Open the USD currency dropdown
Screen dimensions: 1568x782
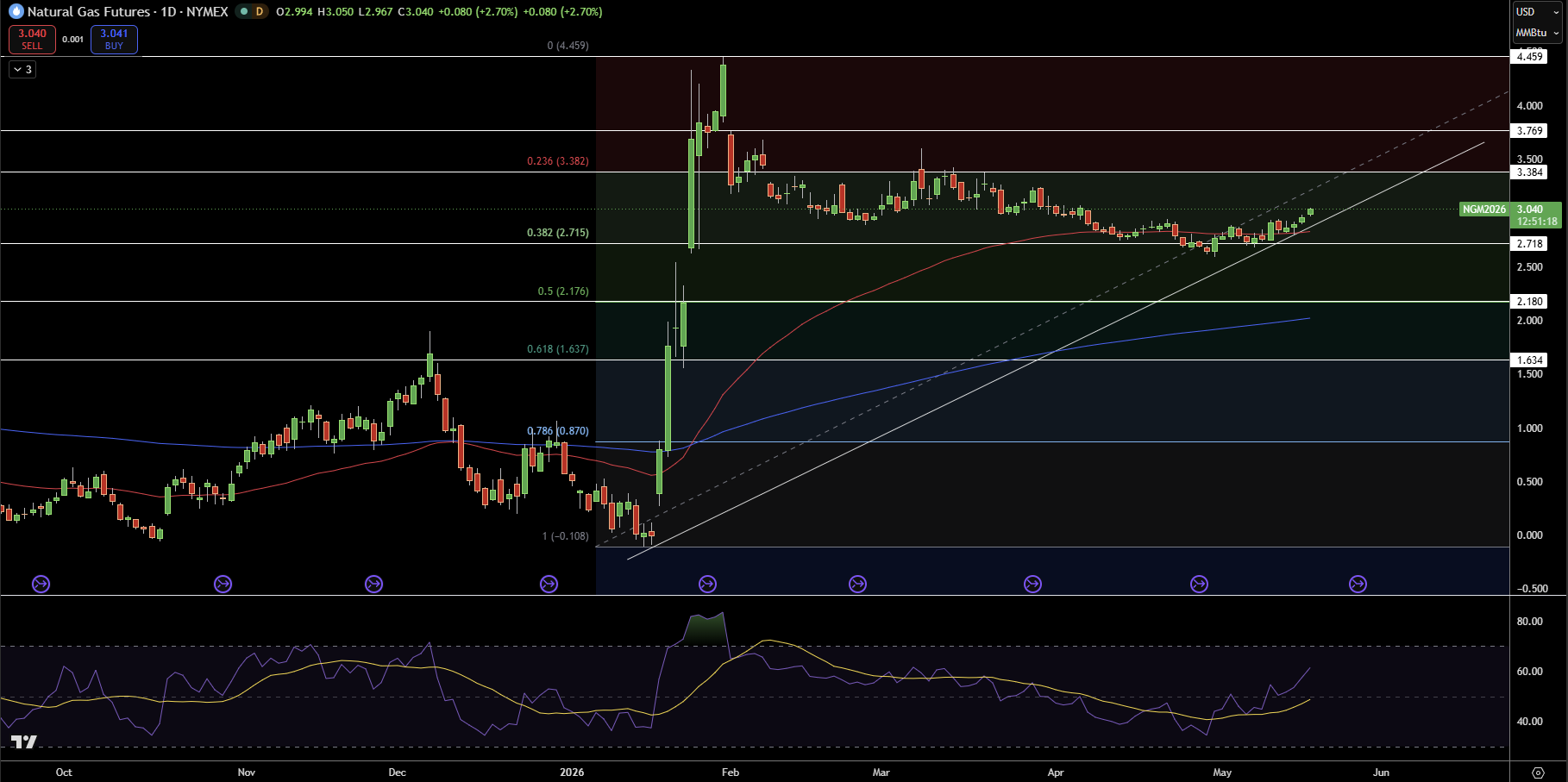(x=1538, y=12)
